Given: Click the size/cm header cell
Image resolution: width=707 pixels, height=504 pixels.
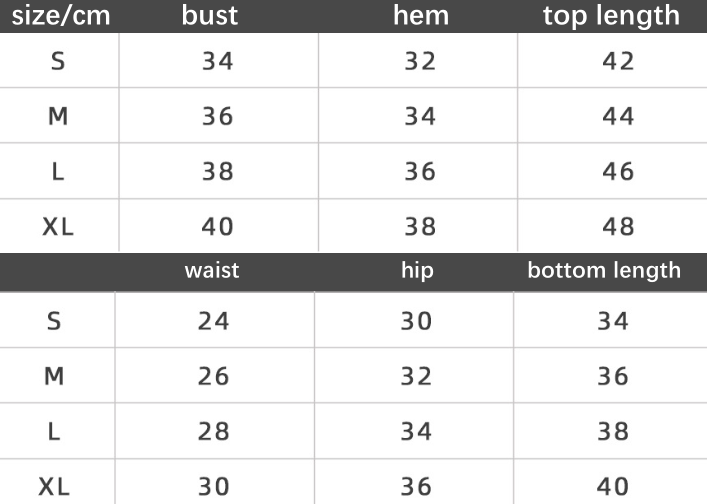Looking at the screenshot, I should click(x=60, y=16).
